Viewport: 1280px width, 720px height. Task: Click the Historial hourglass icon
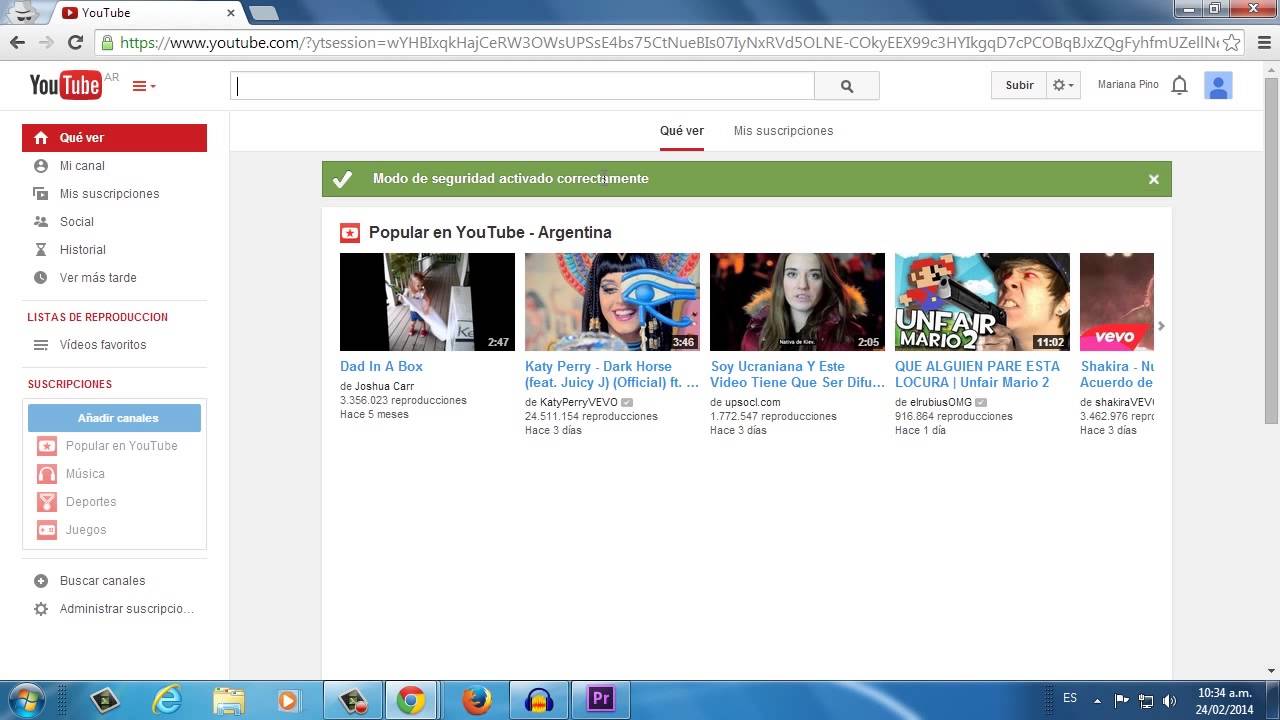[x=41, y=250]
